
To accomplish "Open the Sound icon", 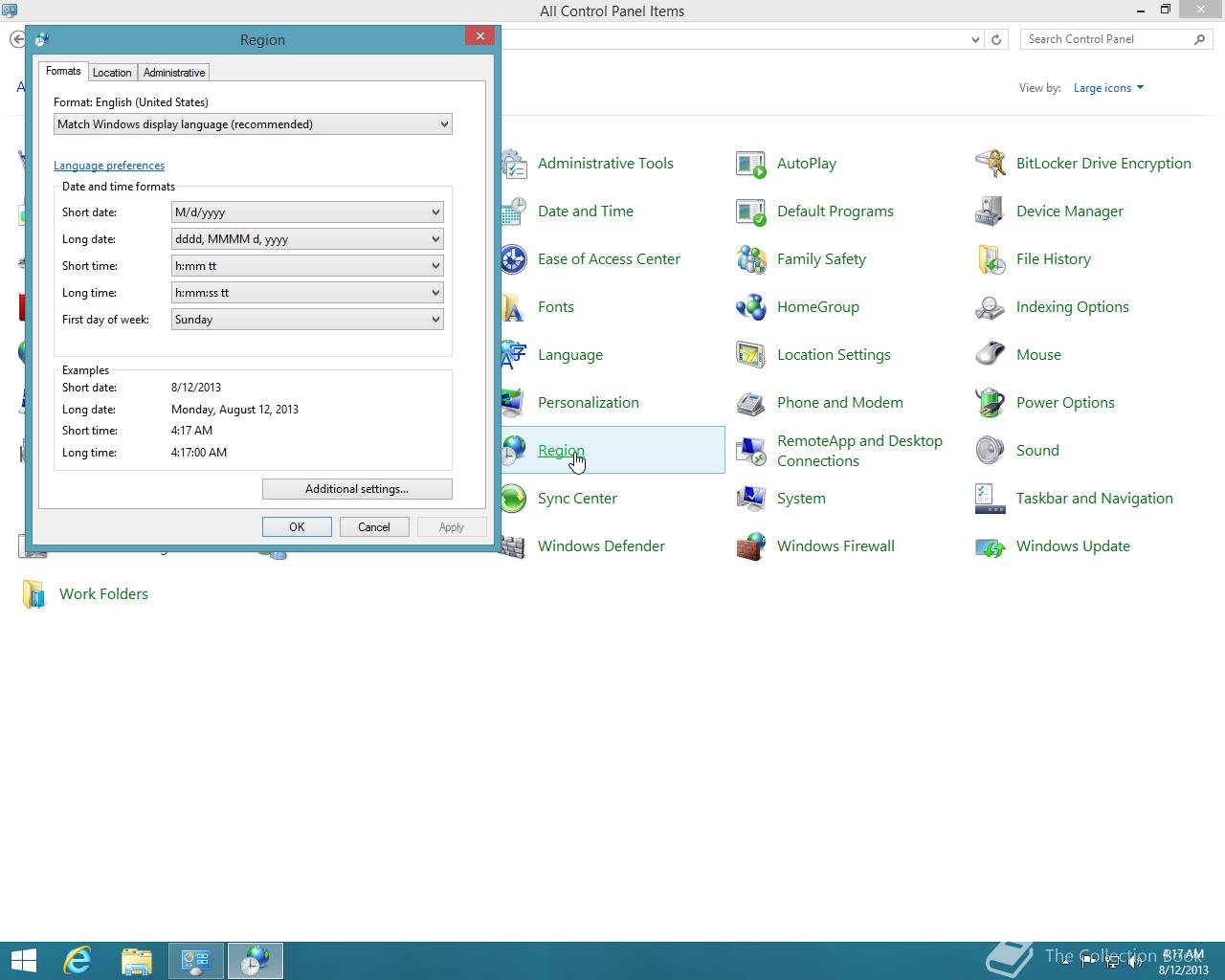I will [x=991, y=451].
